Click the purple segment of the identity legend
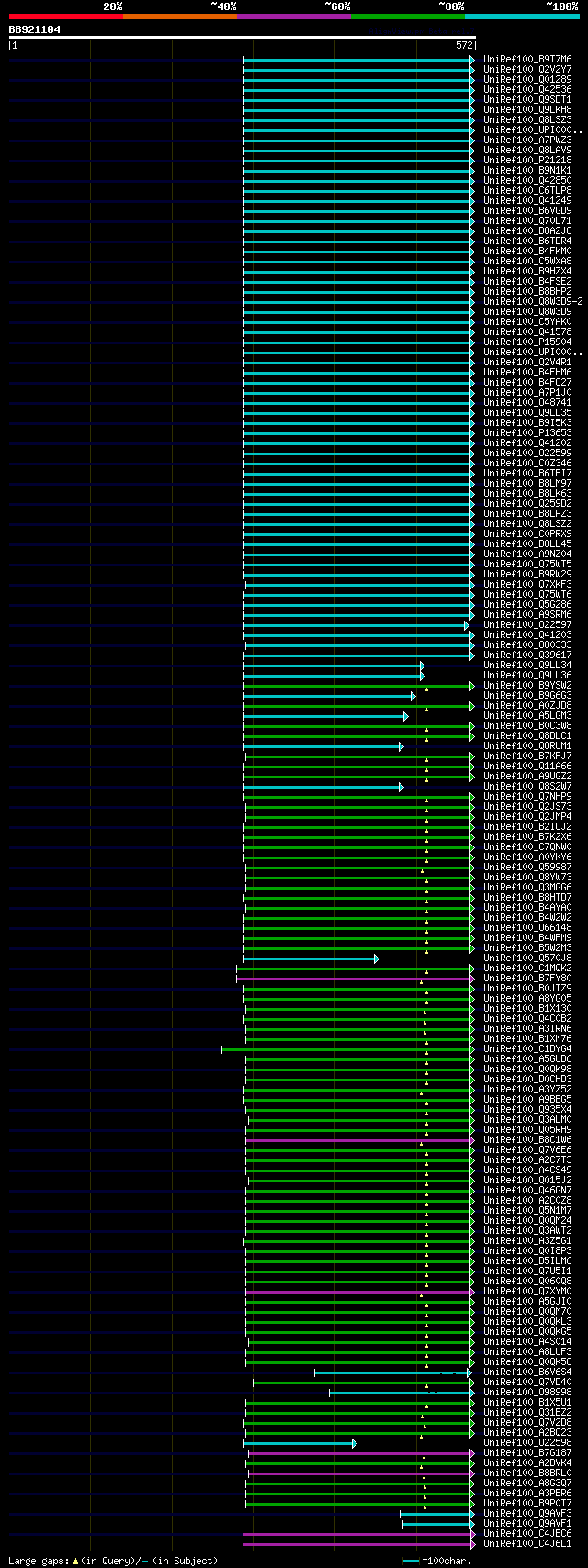 [x=293, y=17]
